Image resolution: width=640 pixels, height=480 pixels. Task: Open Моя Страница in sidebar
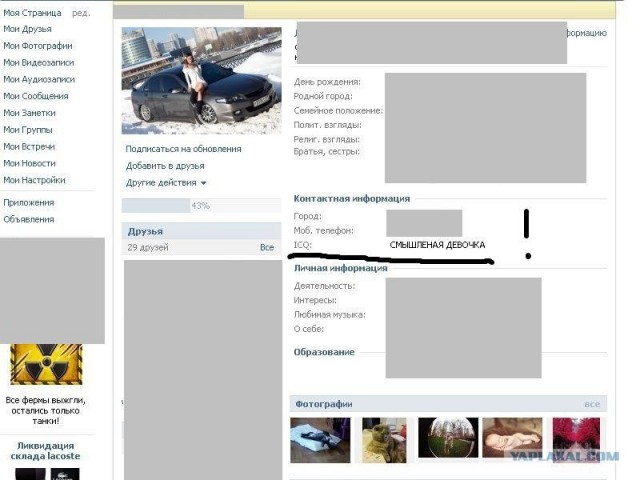click(32, 13)
